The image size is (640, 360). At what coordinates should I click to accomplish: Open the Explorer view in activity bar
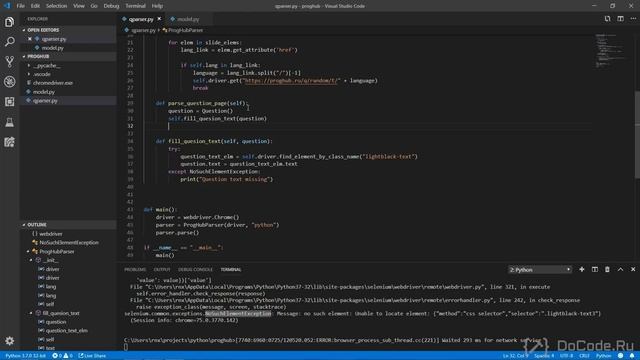pyautogui.click(x=9, y=22)
